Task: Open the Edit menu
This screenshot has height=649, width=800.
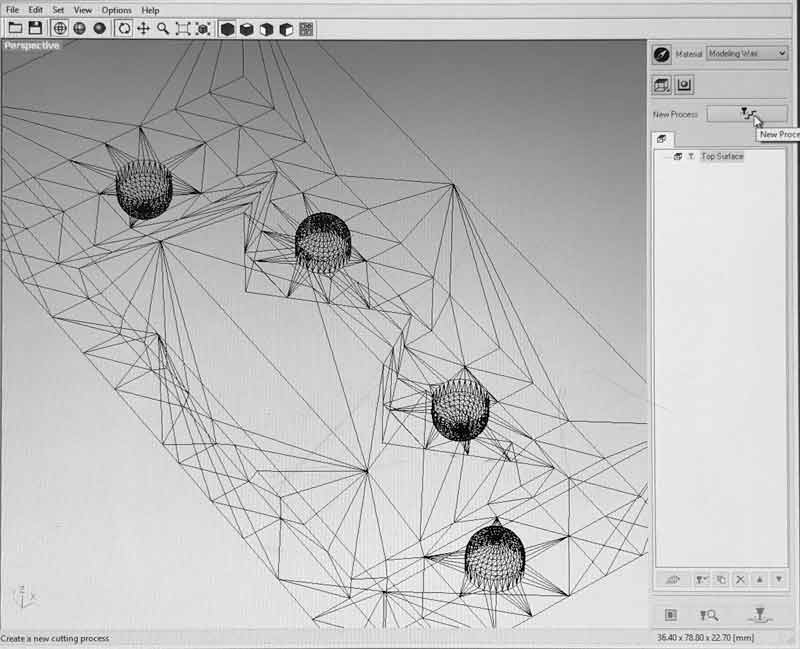Action: click(35, 10)
